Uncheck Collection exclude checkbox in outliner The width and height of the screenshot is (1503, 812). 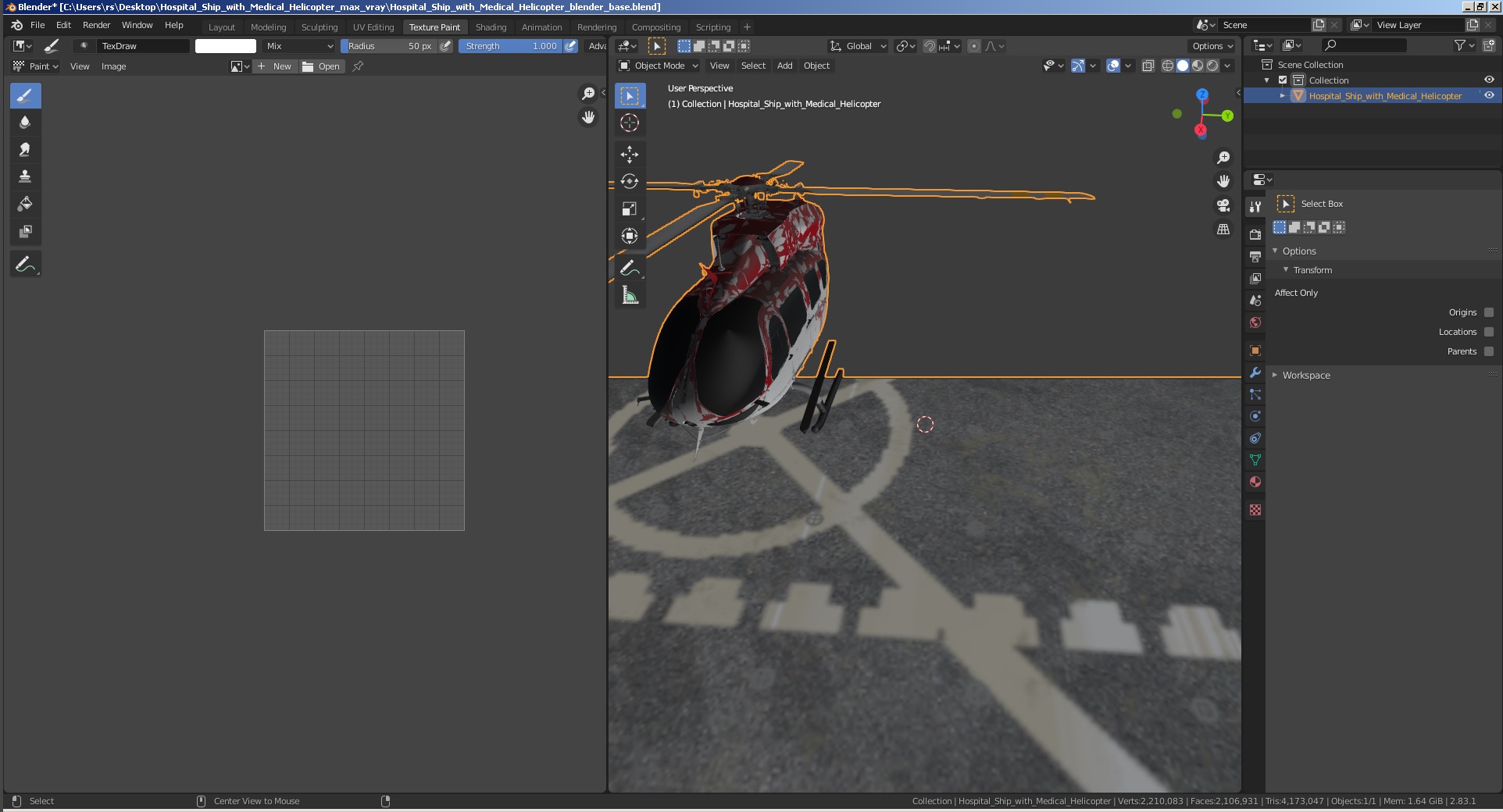point(1283,80)
